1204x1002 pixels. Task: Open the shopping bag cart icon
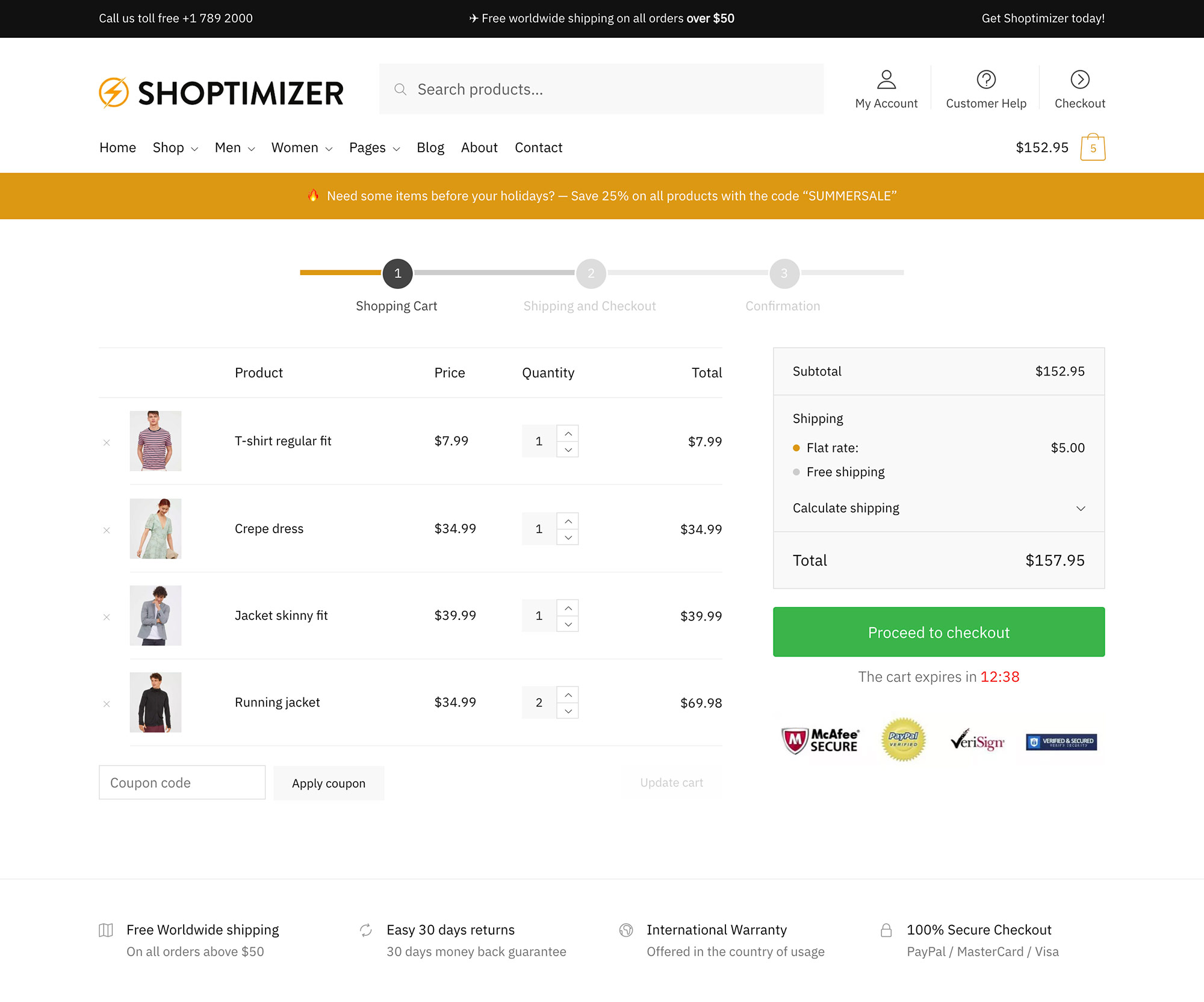pos(1093,147)
